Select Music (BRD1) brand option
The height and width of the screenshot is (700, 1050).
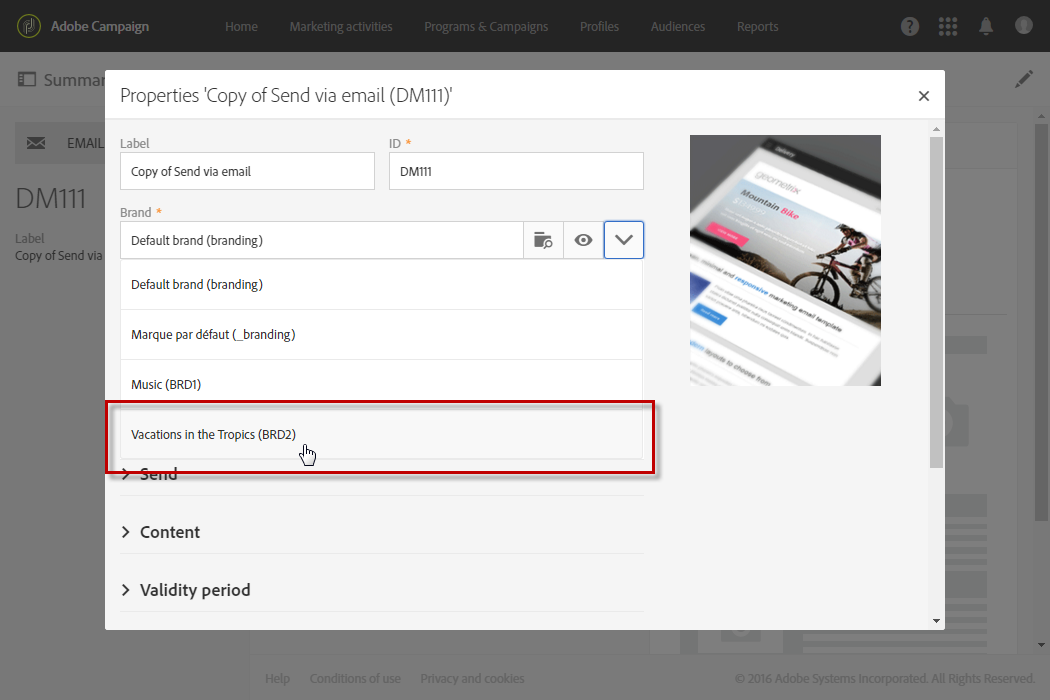coord(381,384)
